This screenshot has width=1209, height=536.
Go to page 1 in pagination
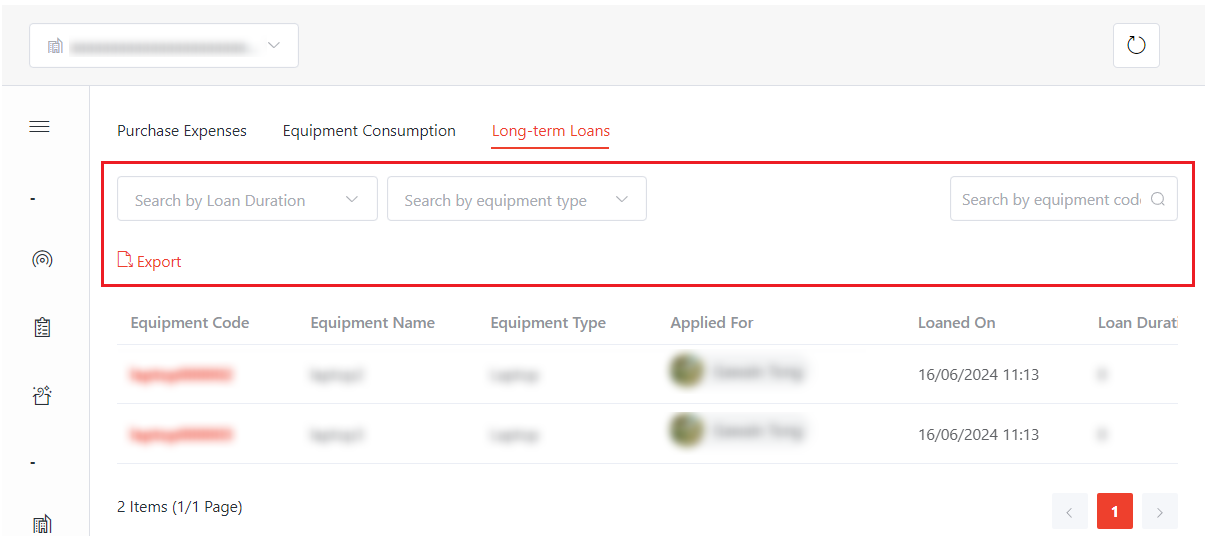pos(1114,511)
